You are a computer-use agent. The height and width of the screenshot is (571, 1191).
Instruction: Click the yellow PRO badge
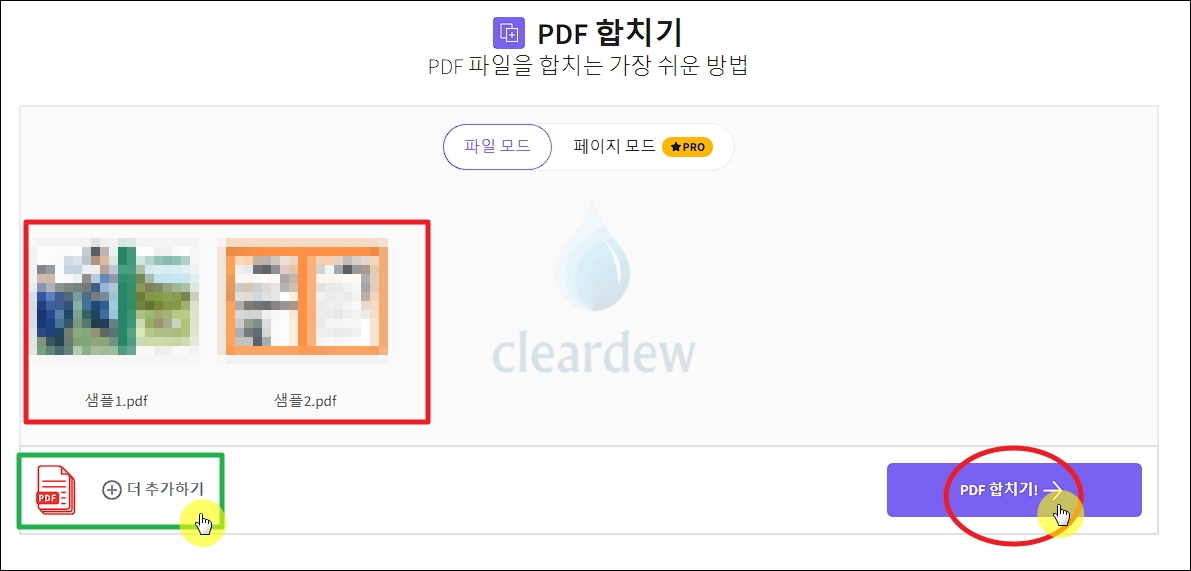tap(687, 147)
